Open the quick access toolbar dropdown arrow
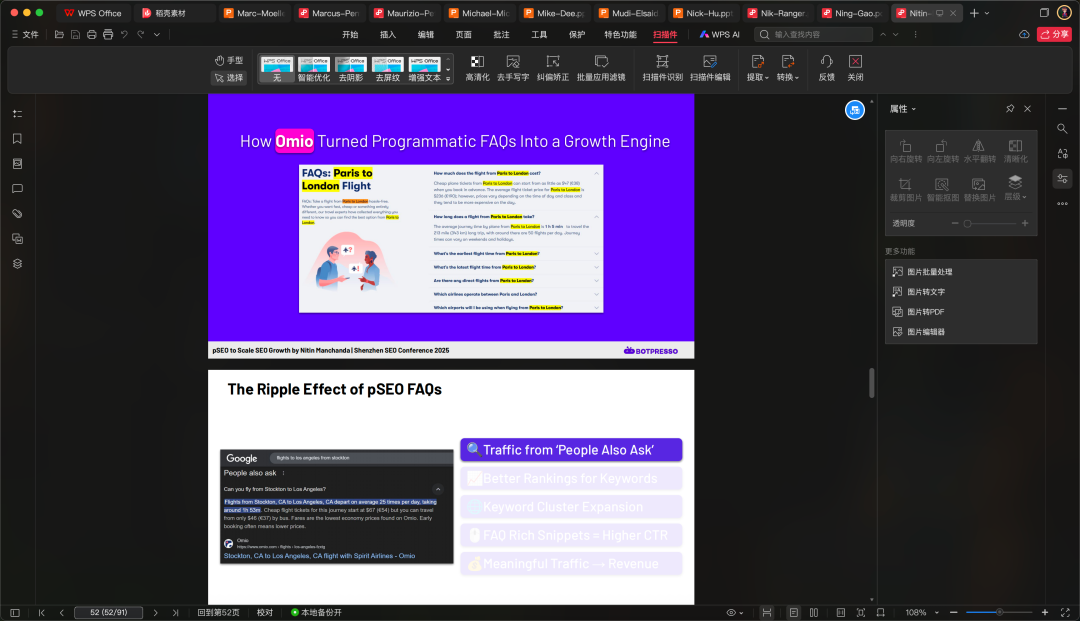The width and height of the screenshot is (1080, 621). [x=157, y=34]
